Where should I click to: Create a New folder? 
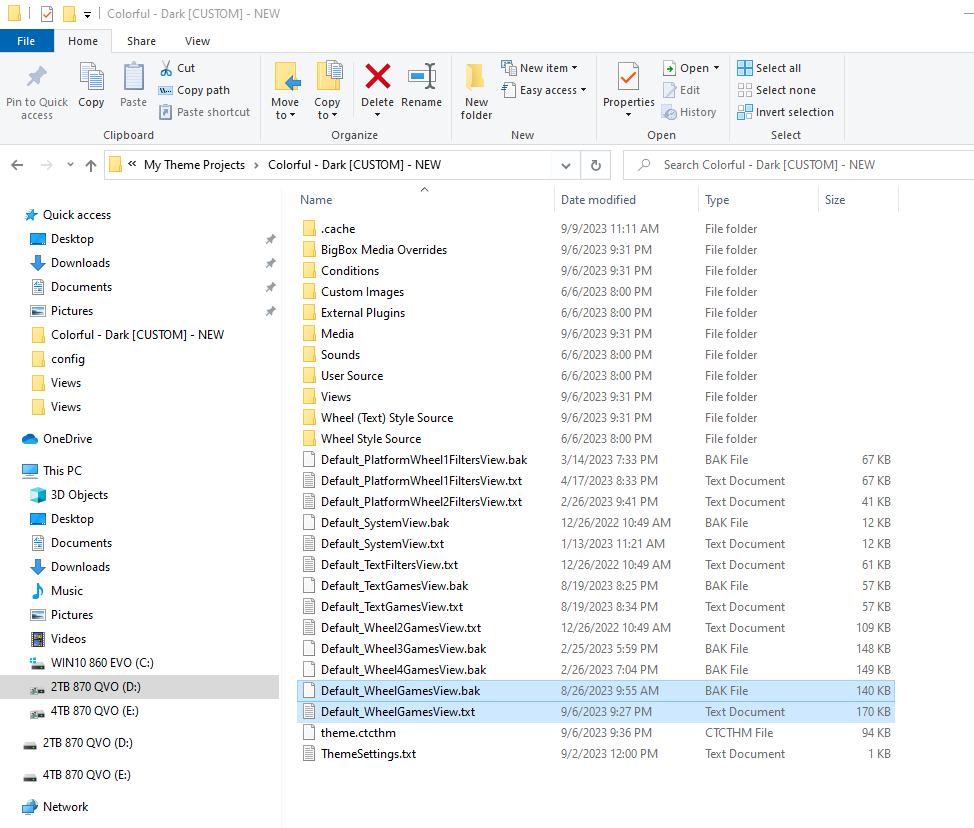476,91
